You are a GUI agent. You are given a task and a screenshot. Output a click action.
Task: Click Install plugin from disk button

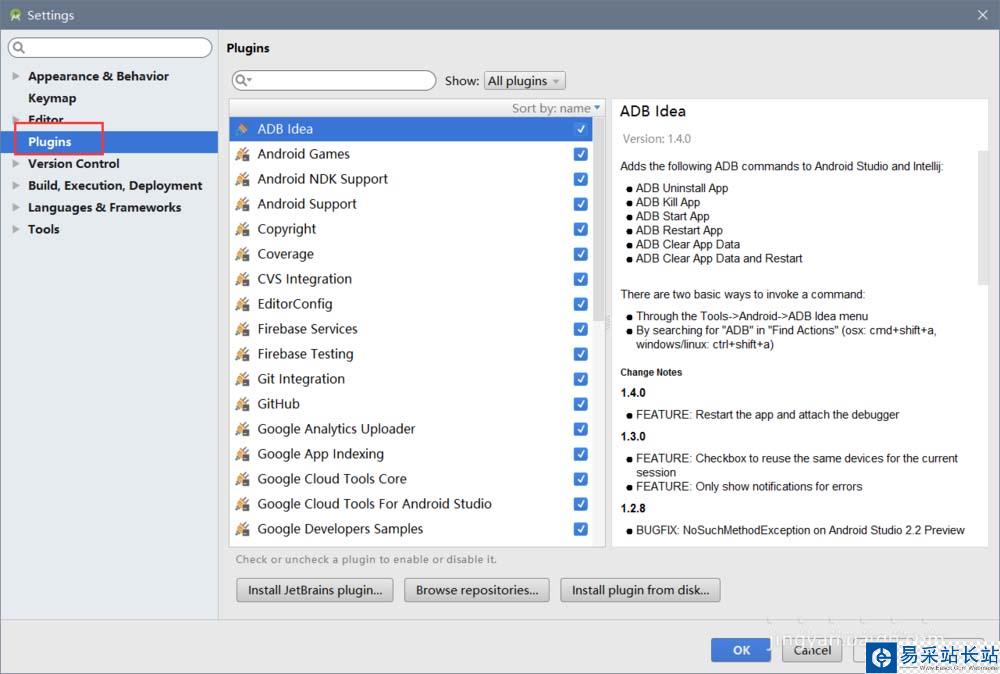point(640,590)
